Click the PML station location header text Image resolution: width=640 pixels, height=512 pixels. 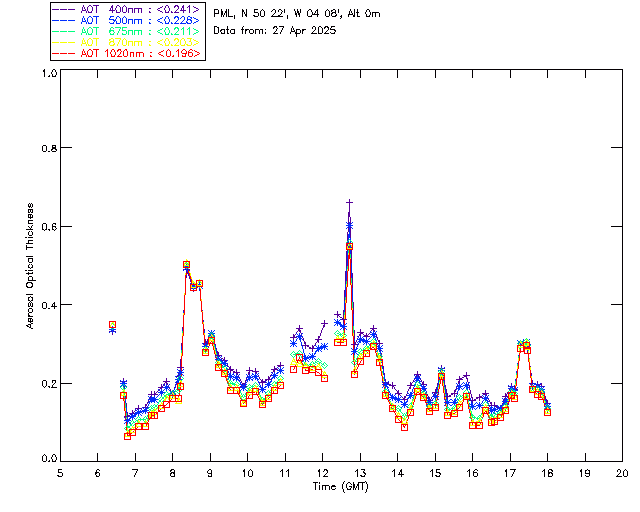coord(297,14)
